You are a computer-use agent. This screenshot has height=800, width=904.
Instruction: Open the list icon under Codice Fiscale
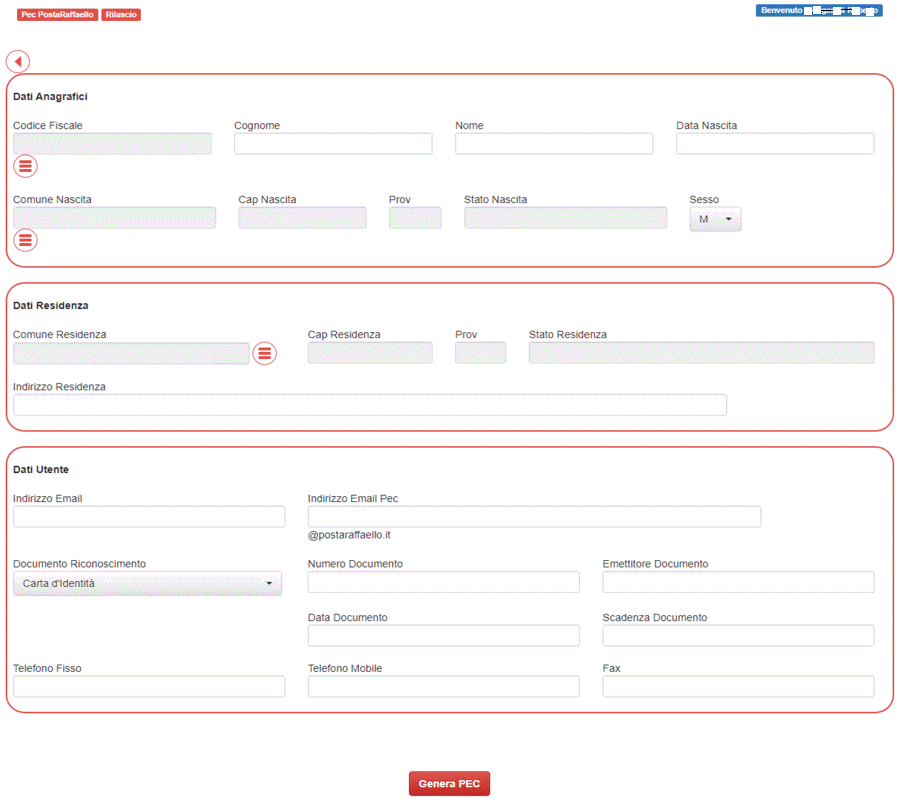tap(25, 166)
